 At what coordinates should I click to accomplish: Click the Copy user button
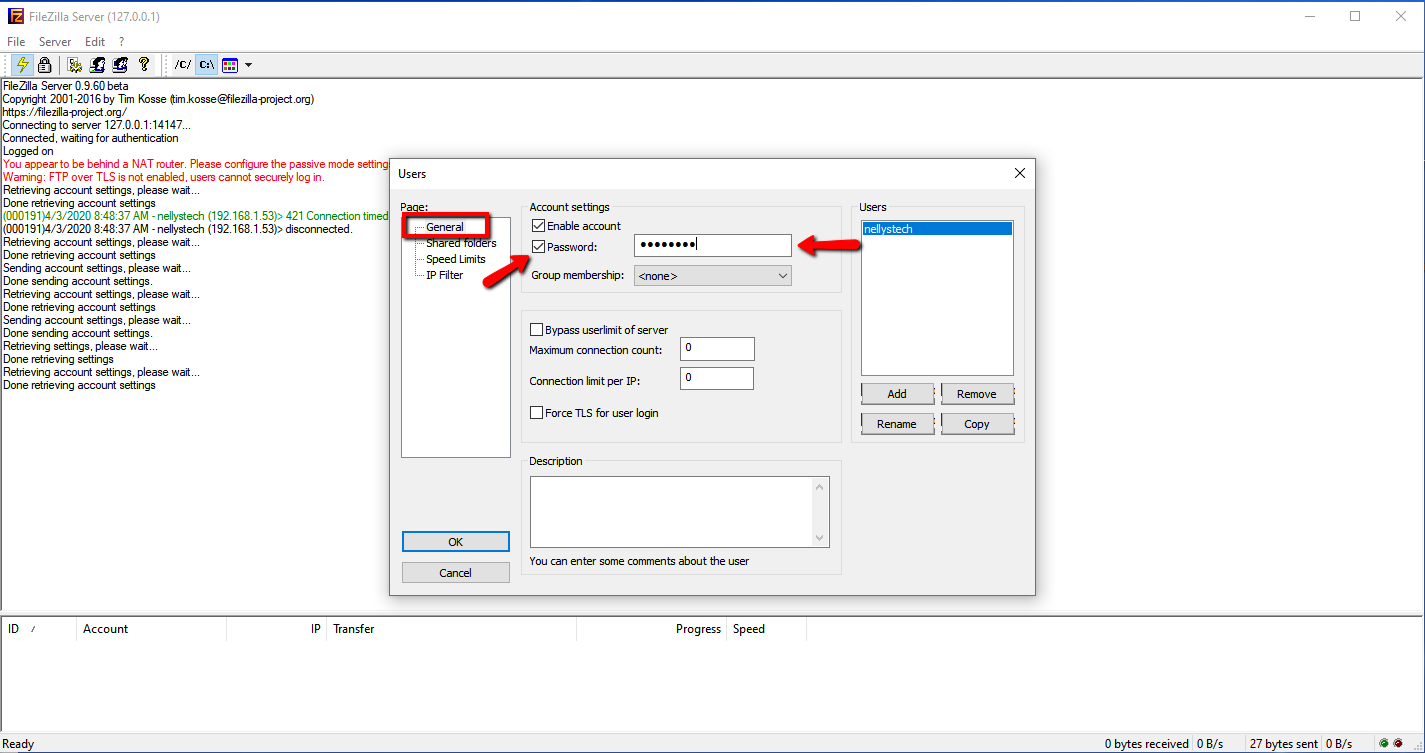977,424
